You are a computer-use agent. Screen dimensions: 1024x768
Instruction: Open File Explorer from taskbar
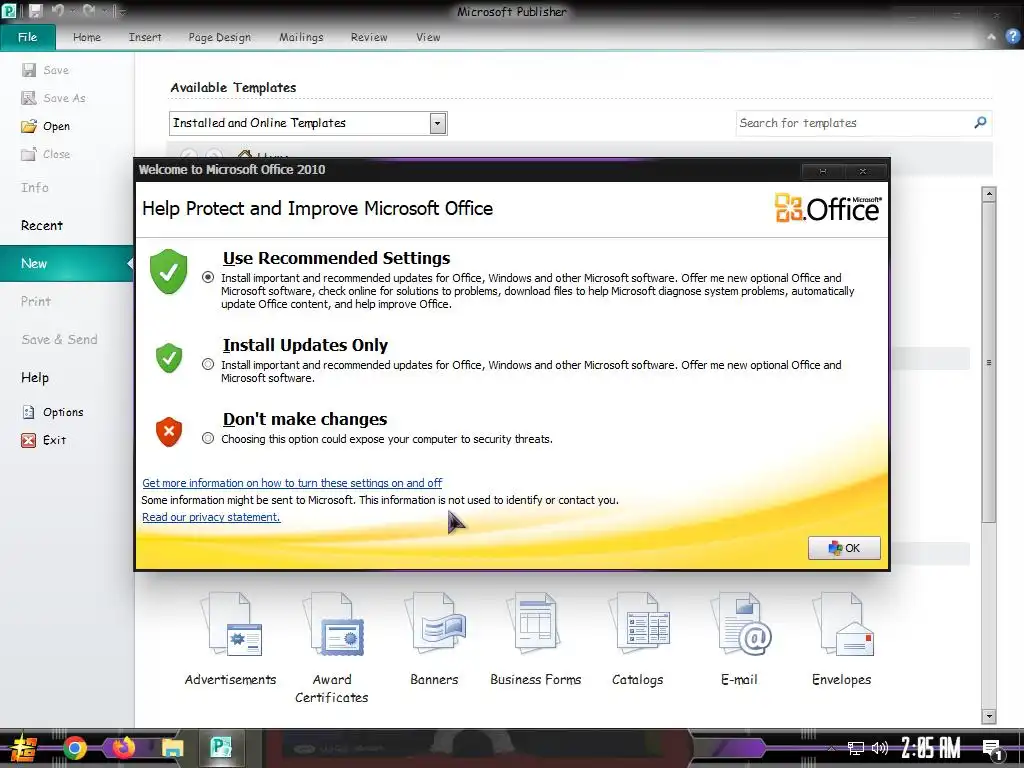click(172, 748)
